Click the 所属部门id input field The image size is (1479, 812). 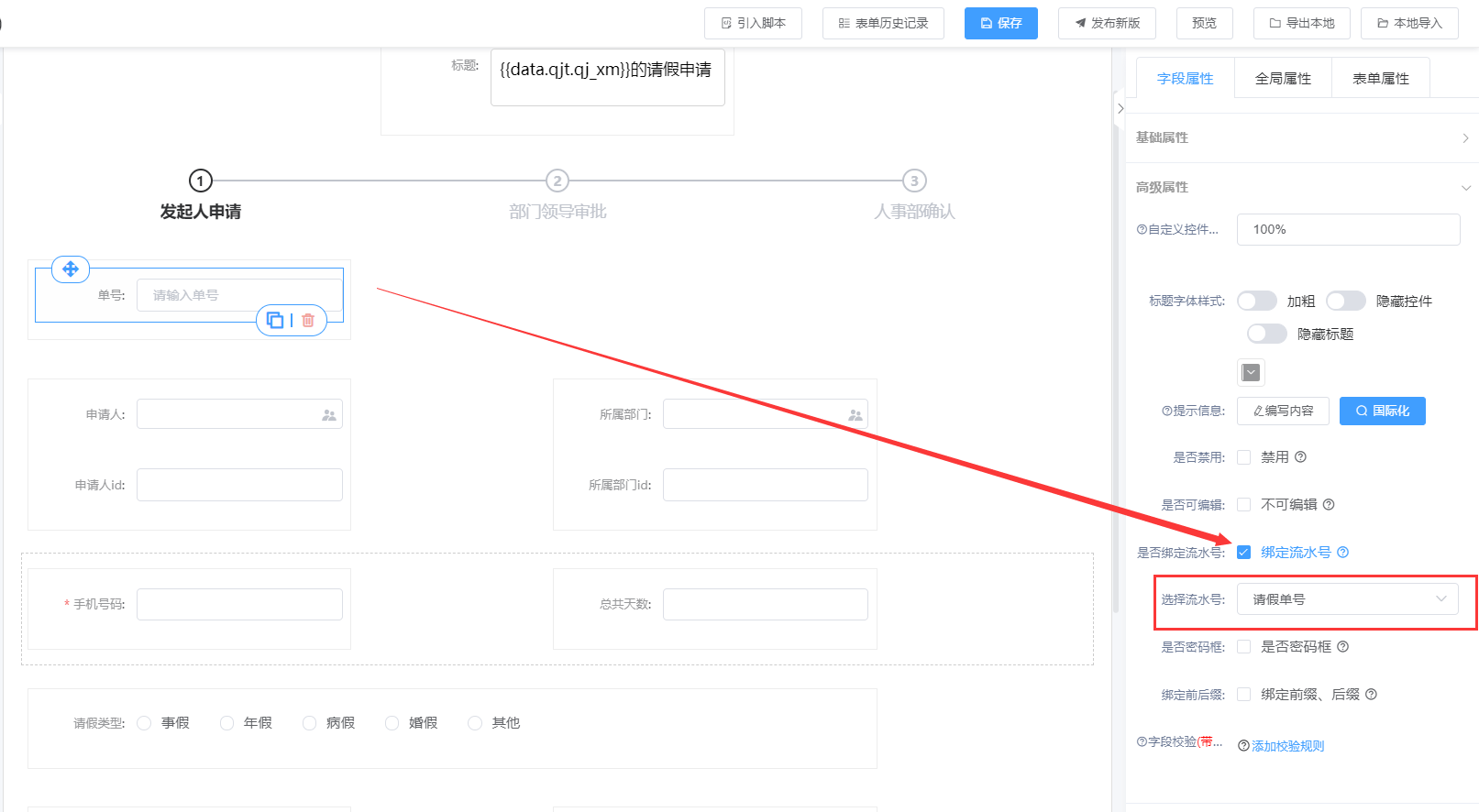766,485
